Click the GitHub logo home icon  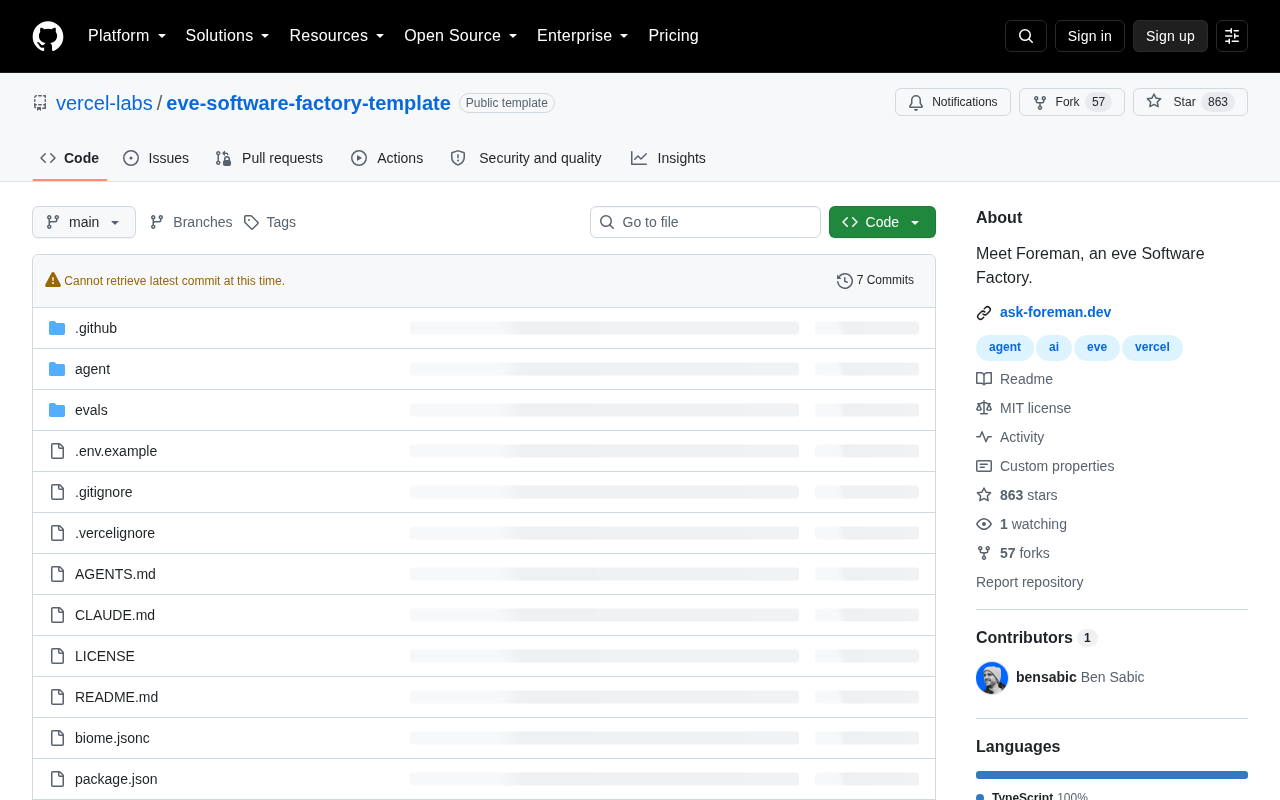click(x=48, y=36)
